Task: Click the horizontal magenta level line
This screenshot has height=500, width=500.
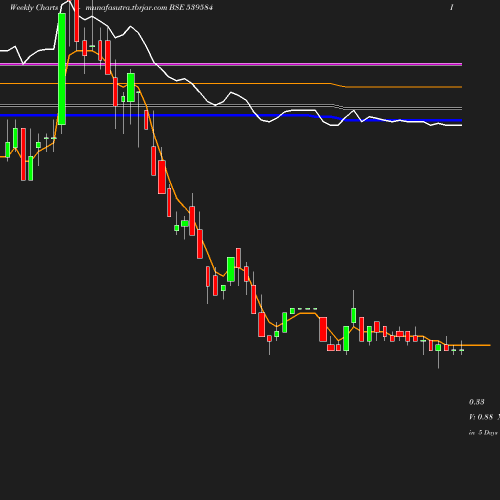Action: [x=231, y=63]
